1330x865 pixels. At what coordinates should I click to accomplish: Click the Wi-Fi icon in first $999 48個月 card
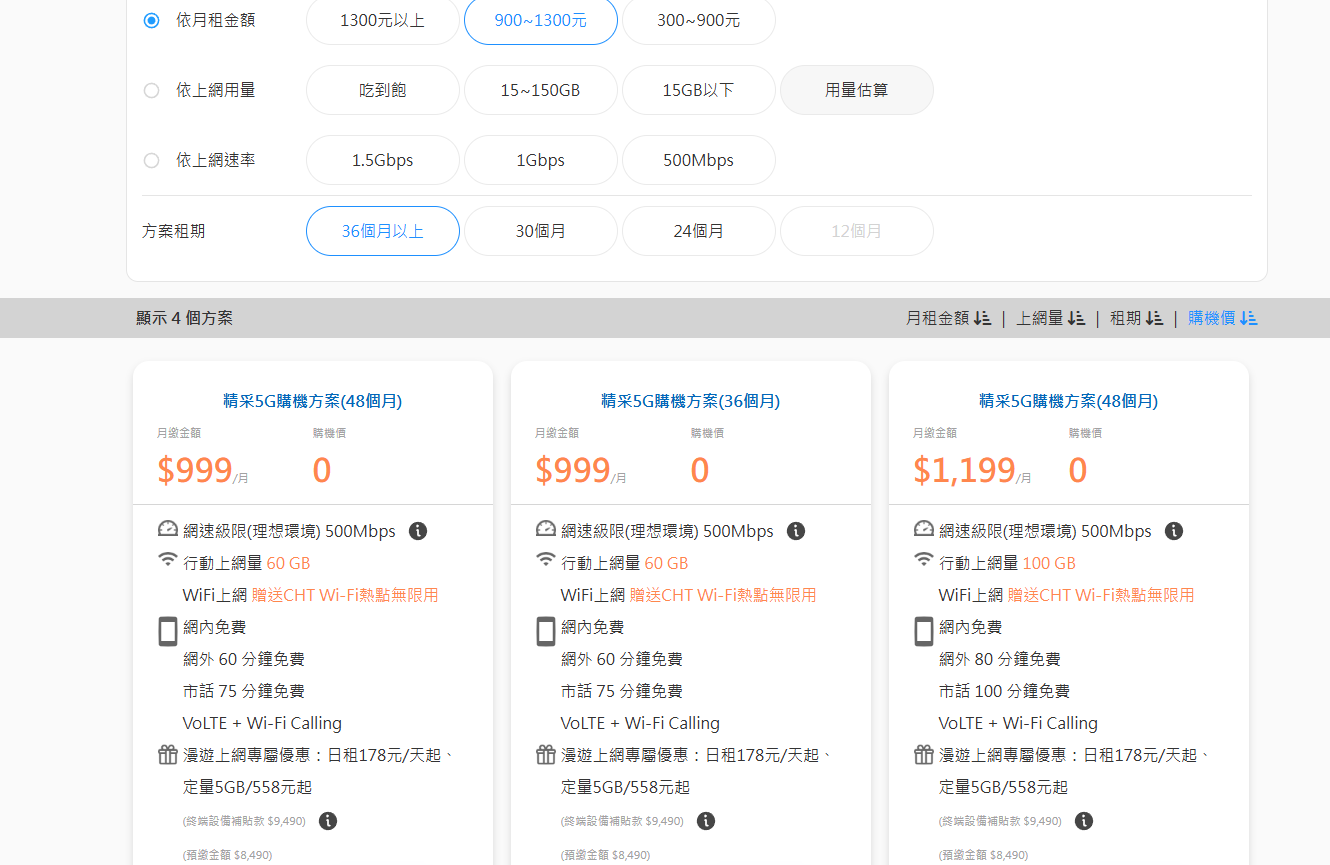[168, 560]
